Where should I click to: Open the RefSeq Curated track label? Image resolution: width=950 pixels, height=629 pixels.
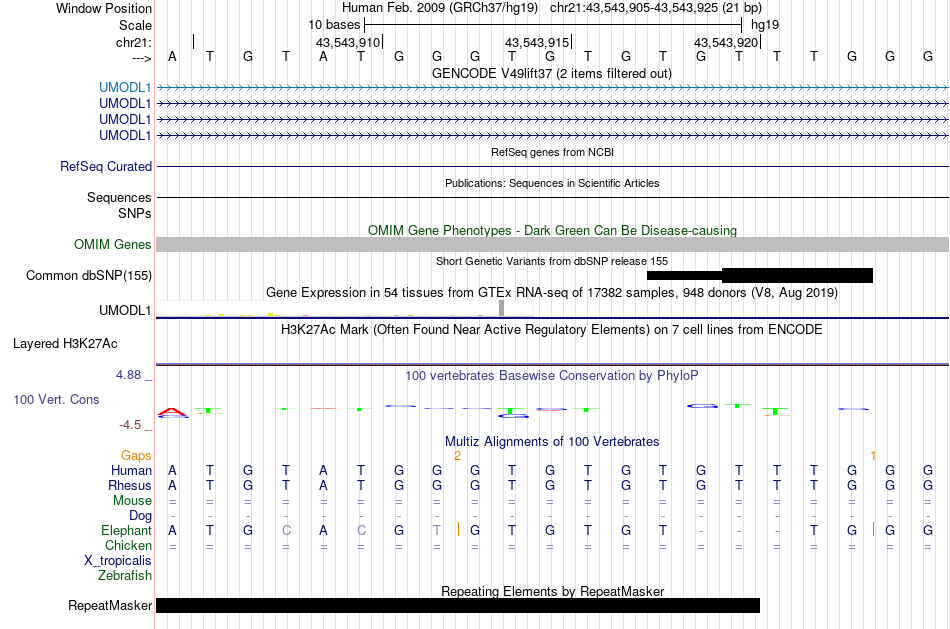pyautogui.click(x=105, y=167)
